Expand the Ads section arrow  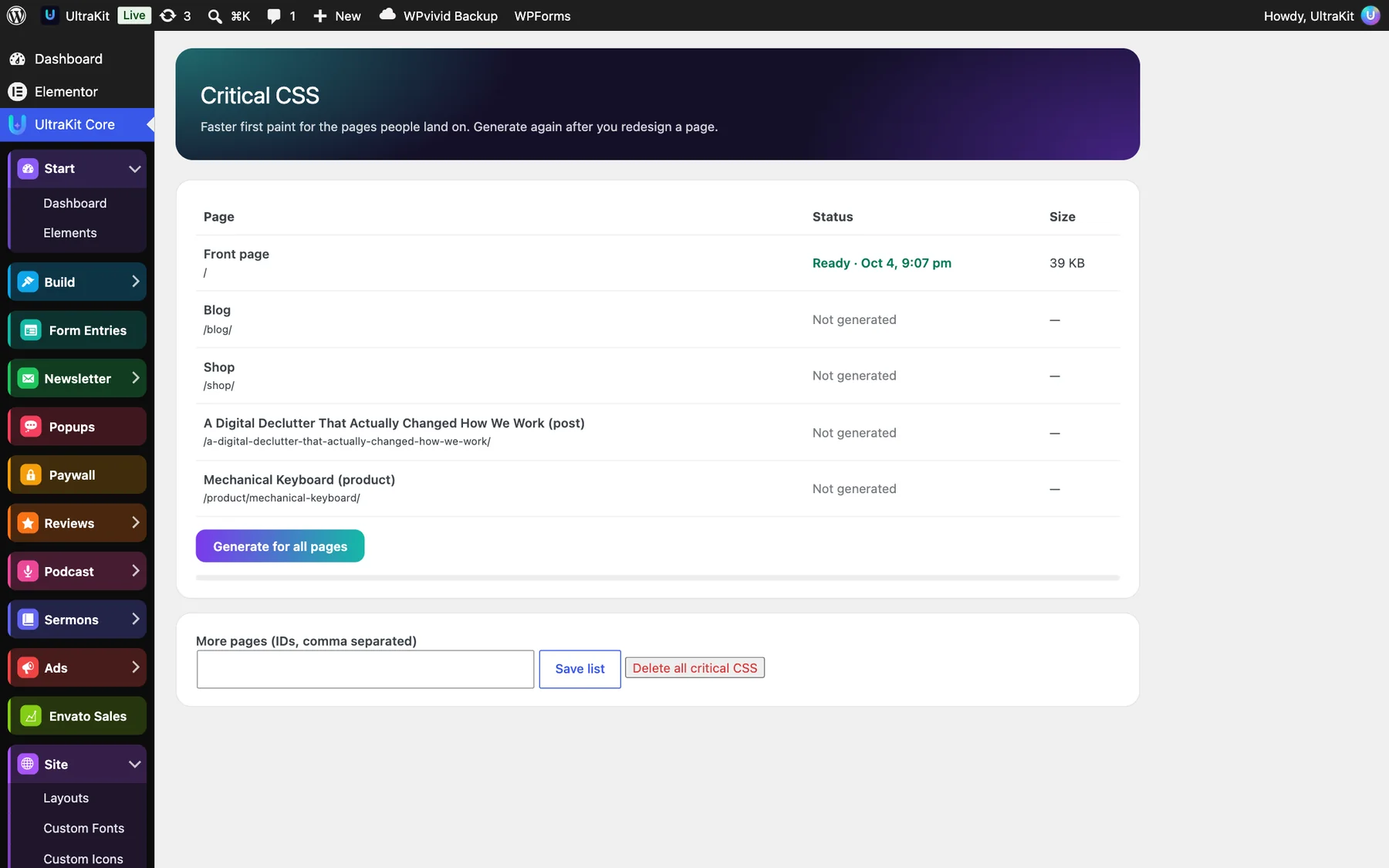(x=136, y=667)
